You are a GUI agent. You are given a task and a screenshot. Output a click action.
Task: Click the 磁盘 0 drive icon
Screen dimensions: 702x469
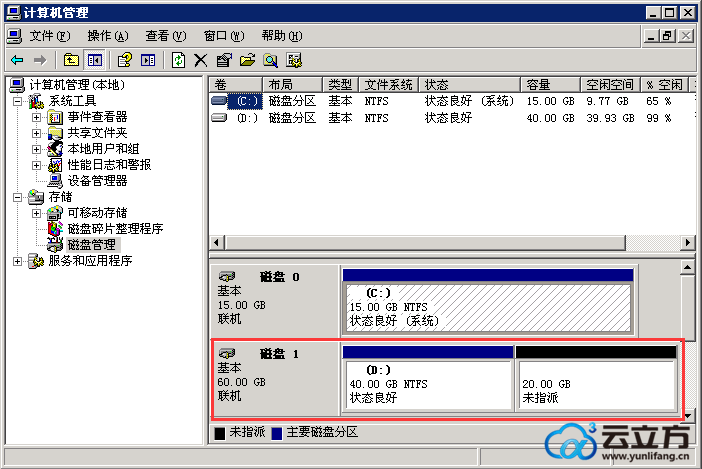(227, 277)
